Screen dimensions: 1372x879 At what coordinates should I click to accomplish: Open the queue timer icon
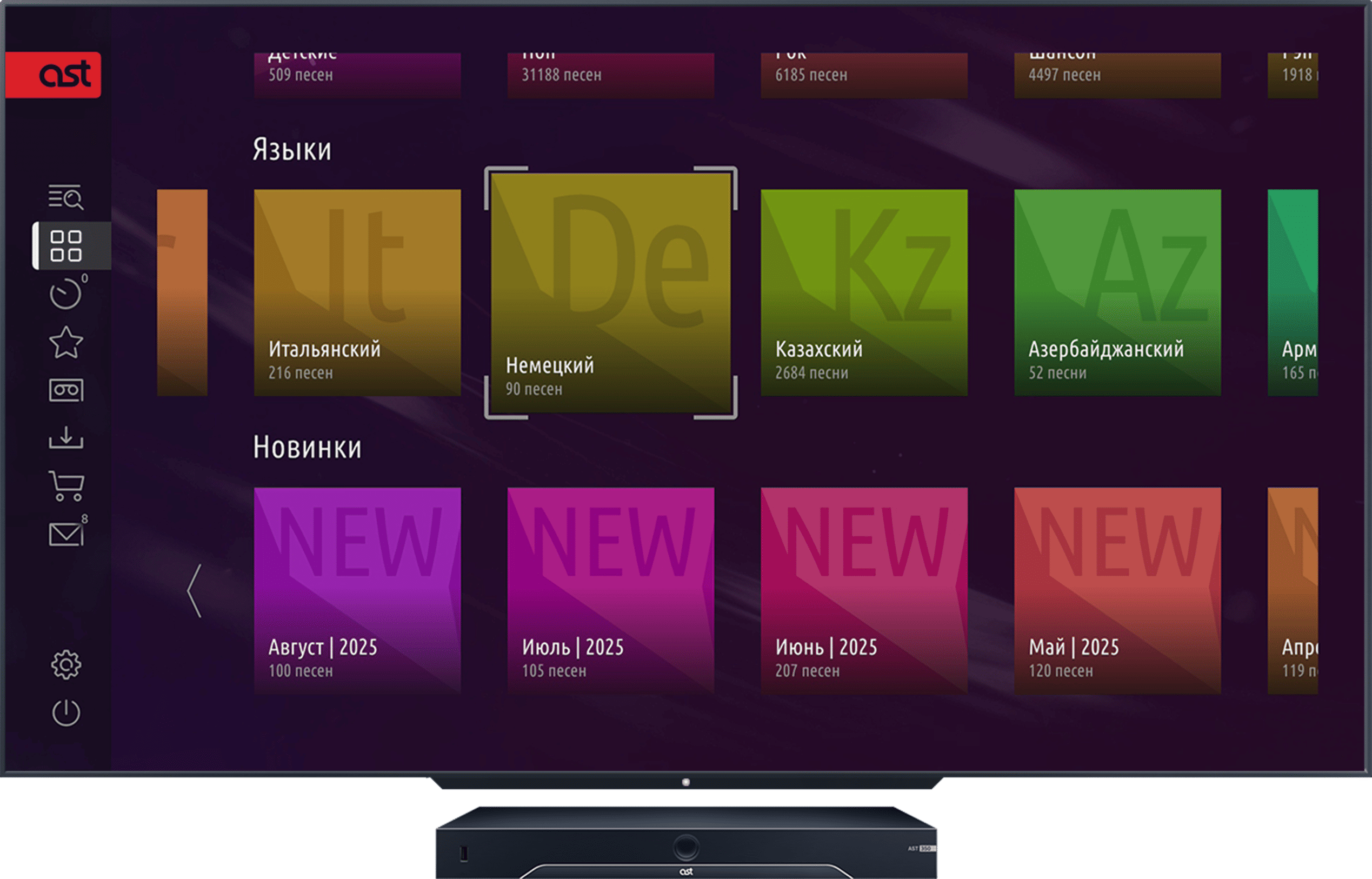point(65,295)
